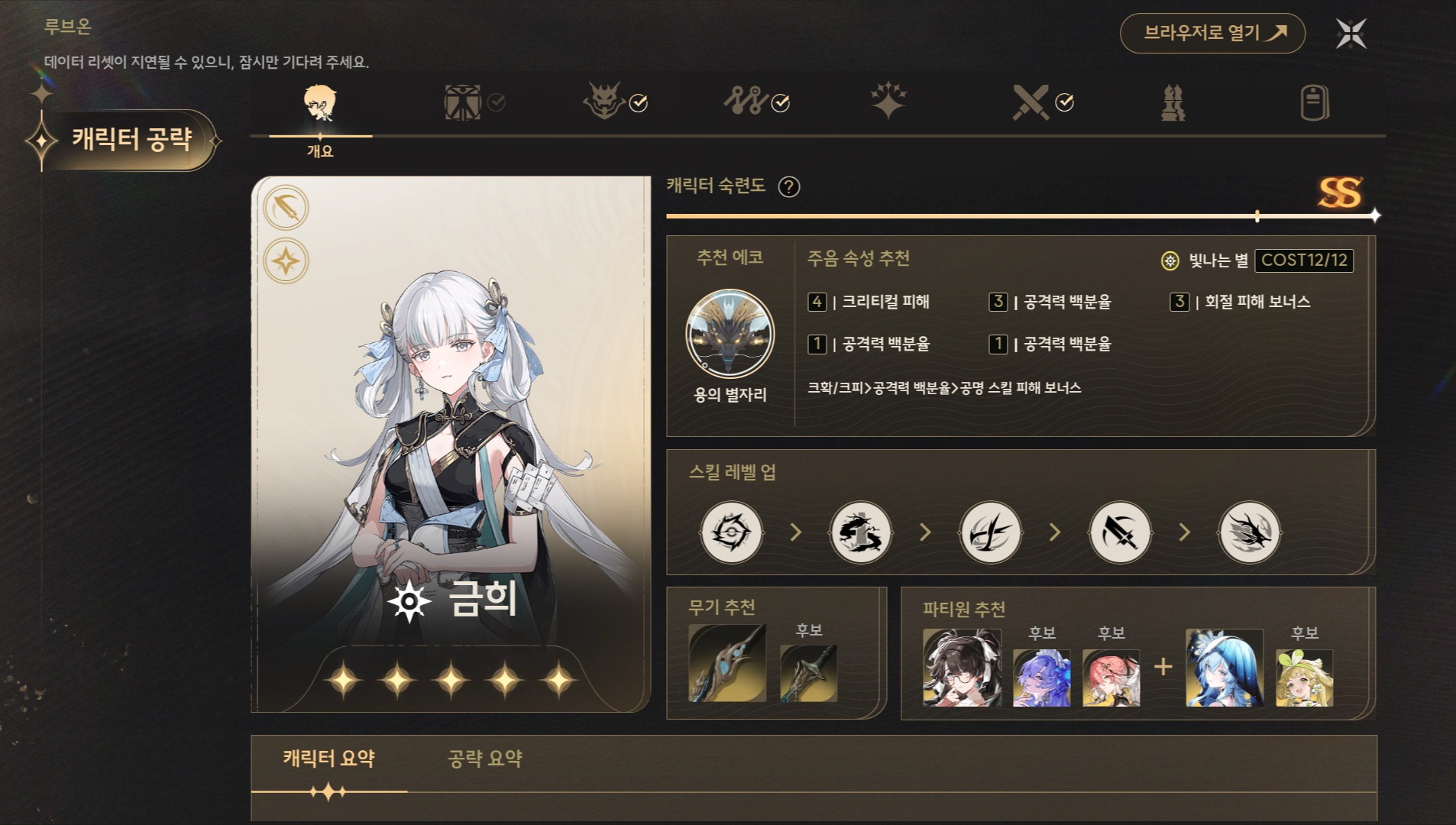This screenshot has height=825, width=1456.
Task: Select the blue-haired party member portrait
Action: (1224, 668)
